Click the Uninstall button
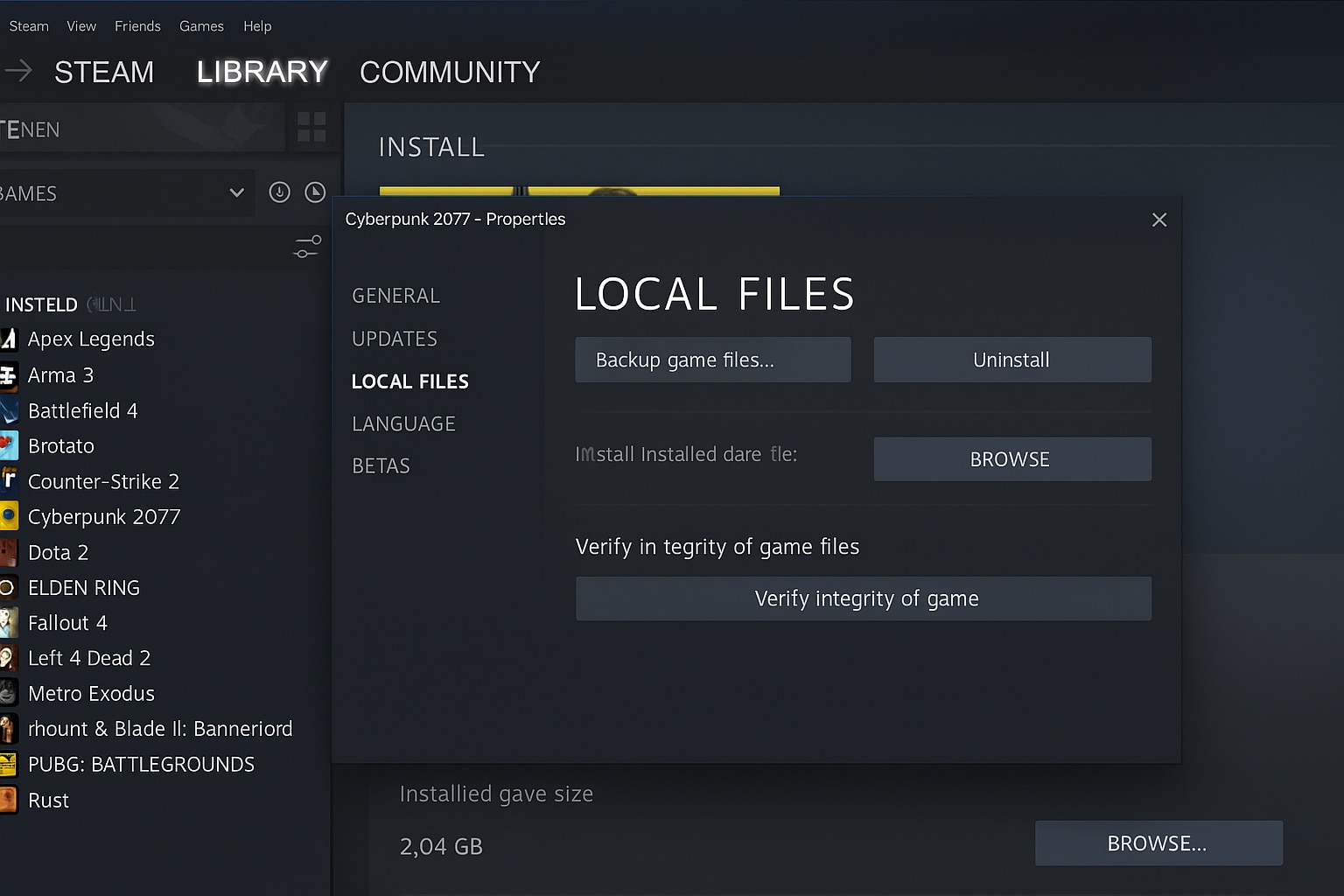Viewport: 1344px width, 896px height. pos(1012,360)
